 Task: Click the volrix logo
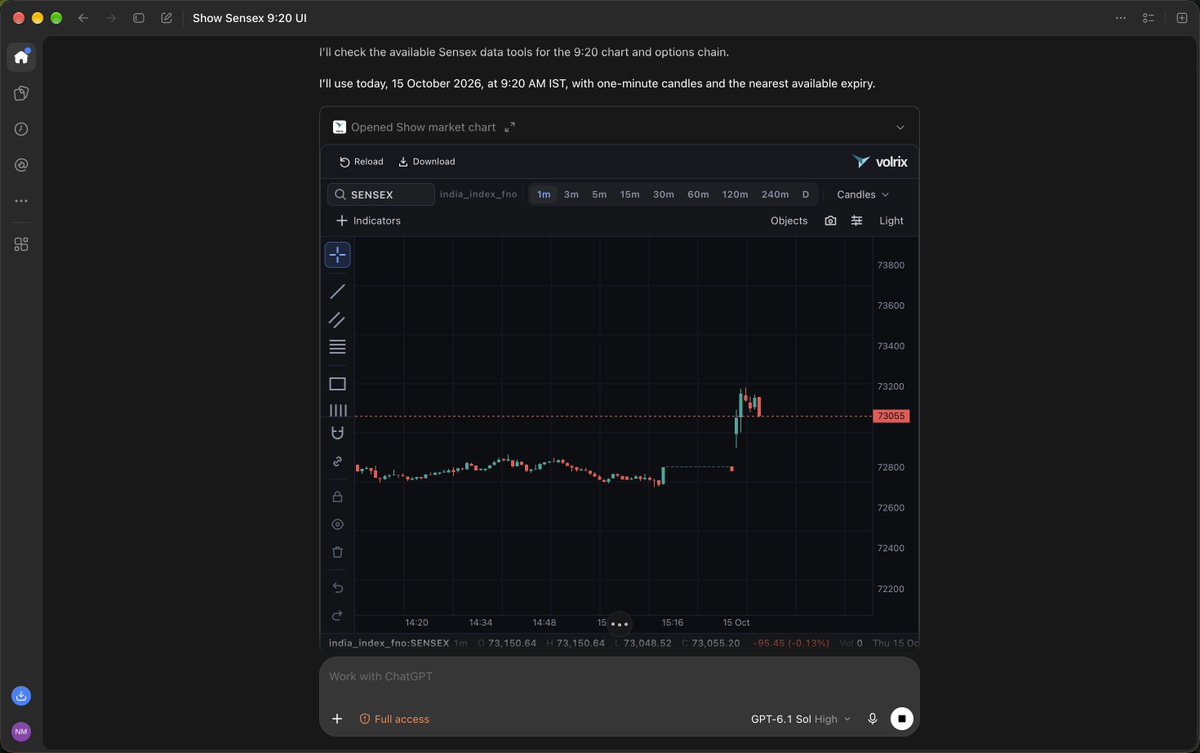pos(881,161)
